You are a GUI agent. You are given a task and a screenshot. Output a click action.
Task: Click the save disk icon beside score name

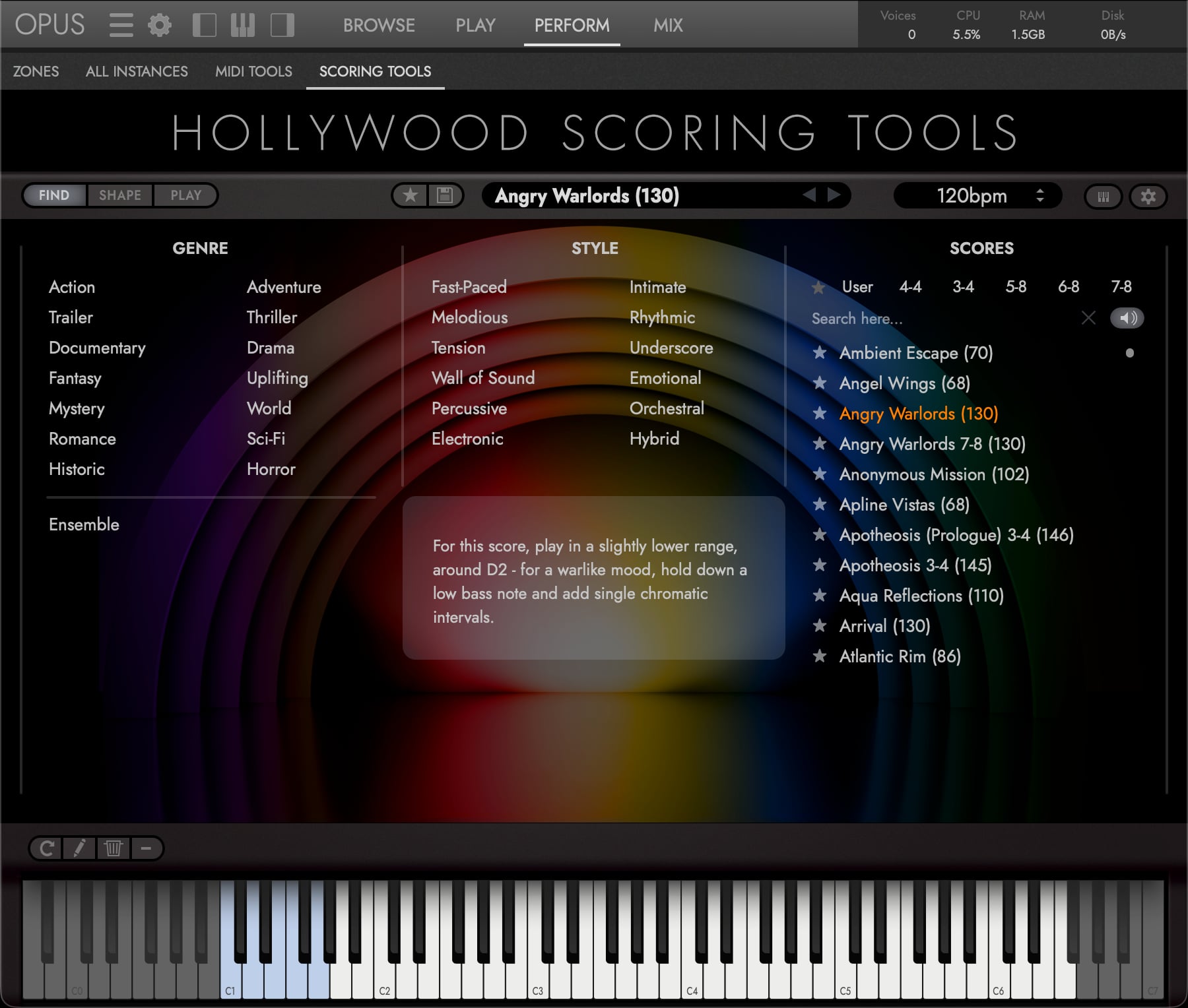pyautogui.click(x=445, y=195)
